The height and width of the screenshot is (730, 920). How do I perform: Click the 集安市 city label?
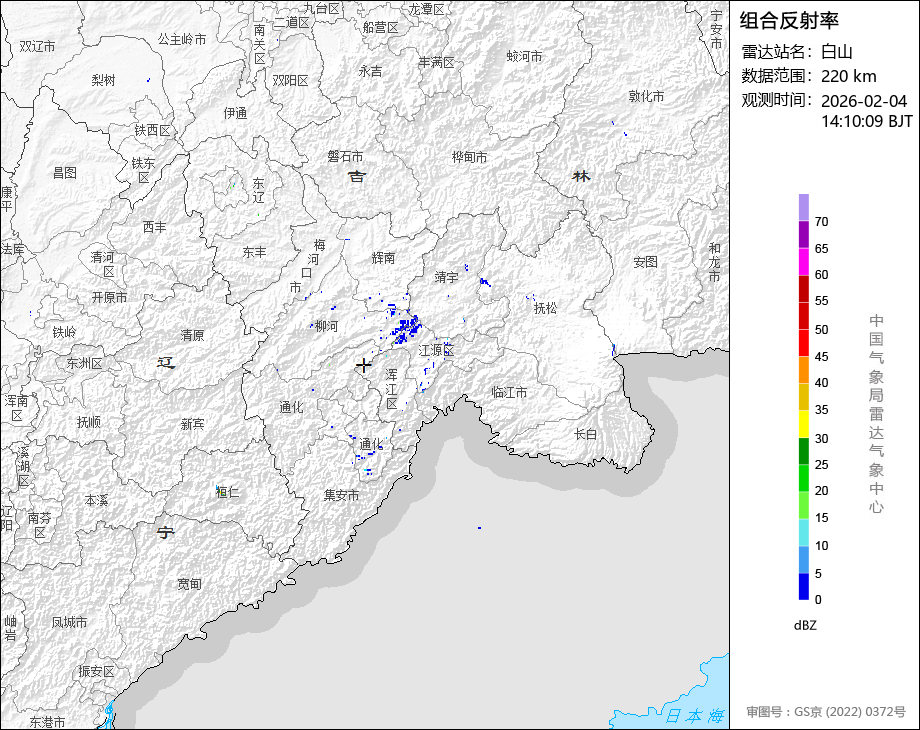[341, 494]
